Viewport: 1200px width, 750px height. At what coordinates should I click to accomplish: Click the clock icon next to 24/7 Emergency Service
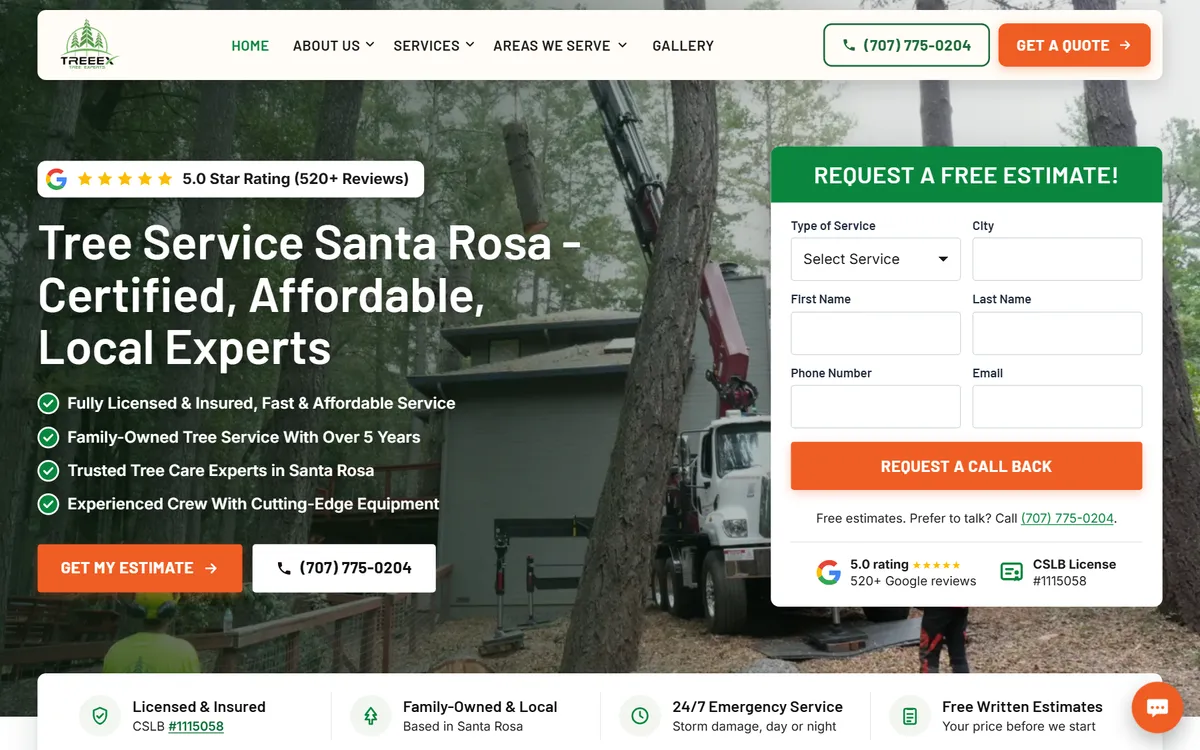click(640, 716)
